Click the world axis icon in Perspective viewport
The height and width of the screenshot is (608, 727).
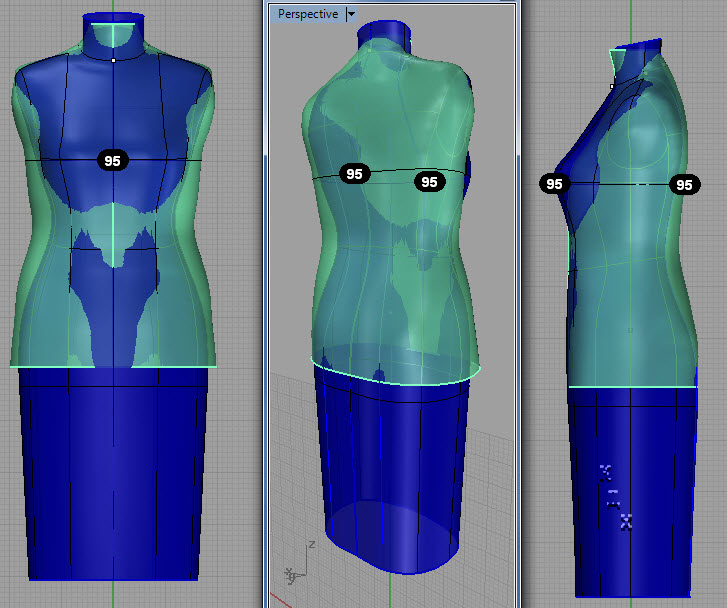coord(299,563)
